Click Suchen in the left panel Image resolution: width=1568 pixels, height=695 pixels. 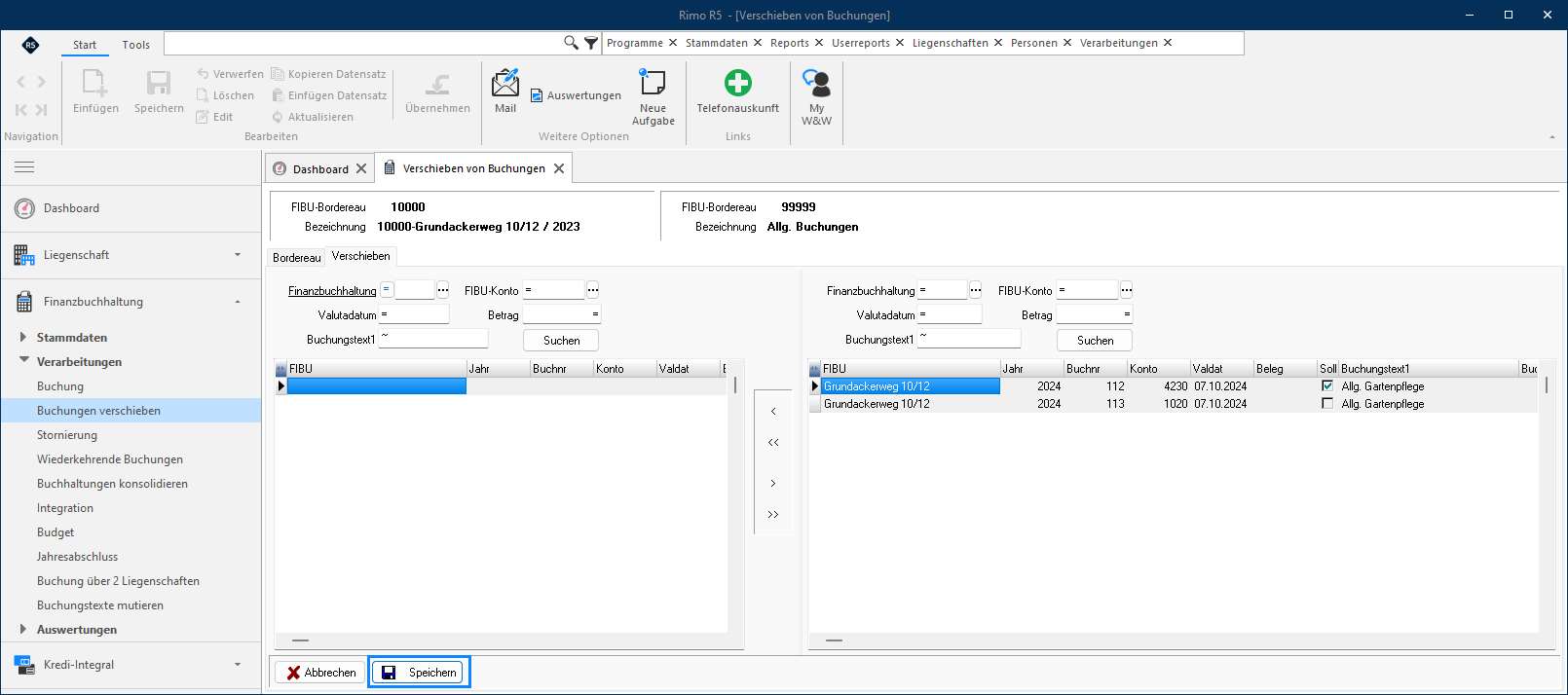561,341
